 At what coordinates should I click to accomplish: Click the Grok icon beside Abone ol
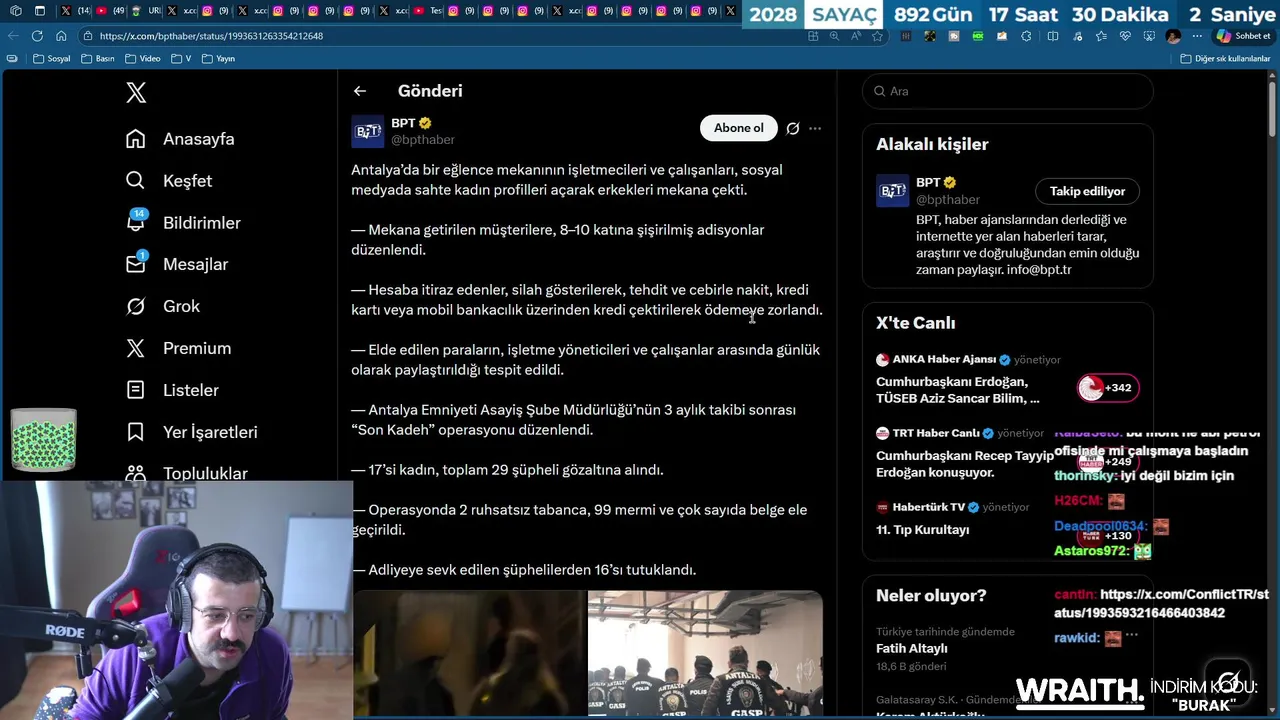tap(793, 128)
